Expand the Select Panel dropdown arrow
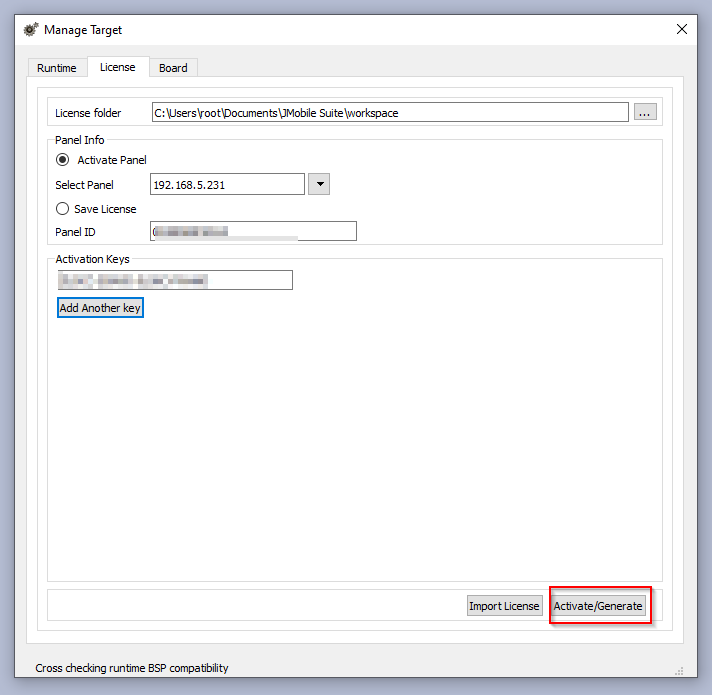This screenshot has height=695, width=712. click(x=318, y=184)
